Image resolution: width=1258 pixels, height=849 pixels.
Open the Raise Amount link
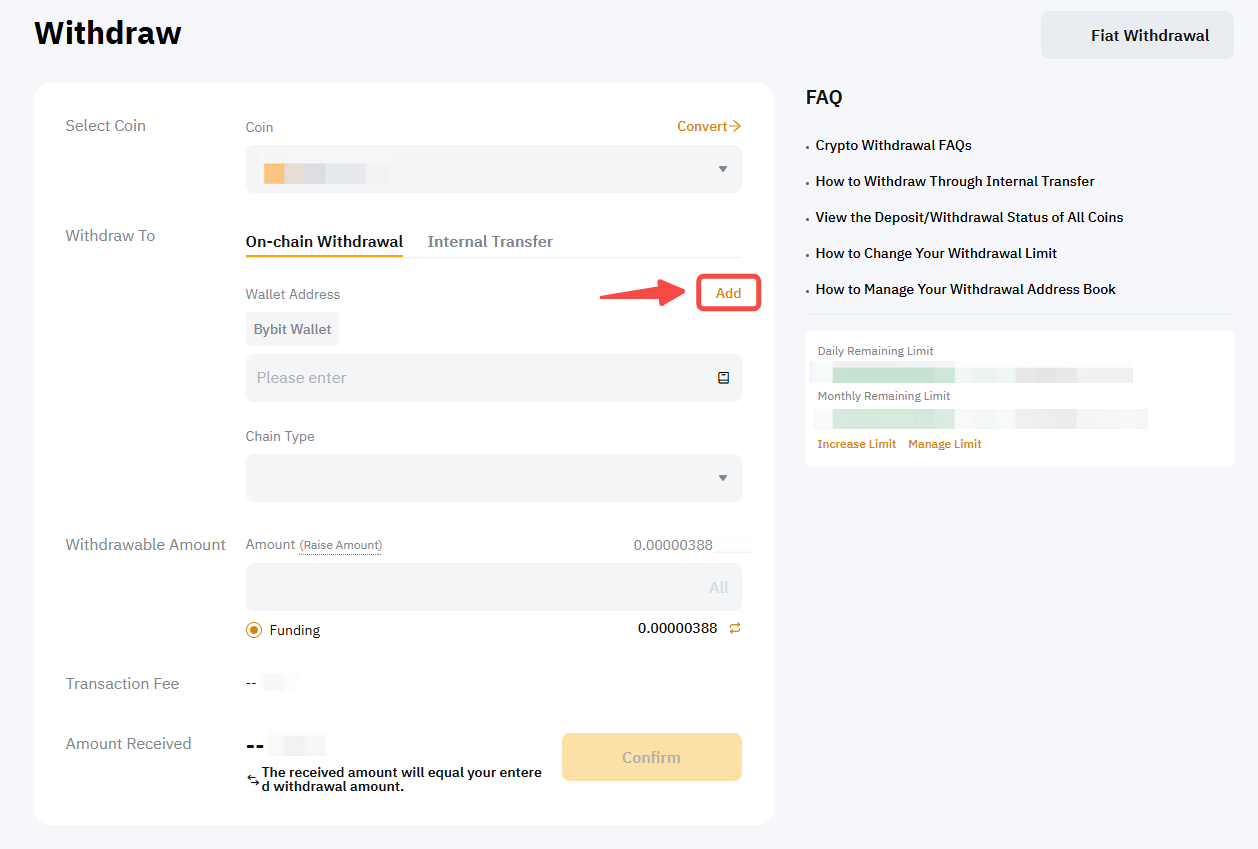(x=341, y=545)
